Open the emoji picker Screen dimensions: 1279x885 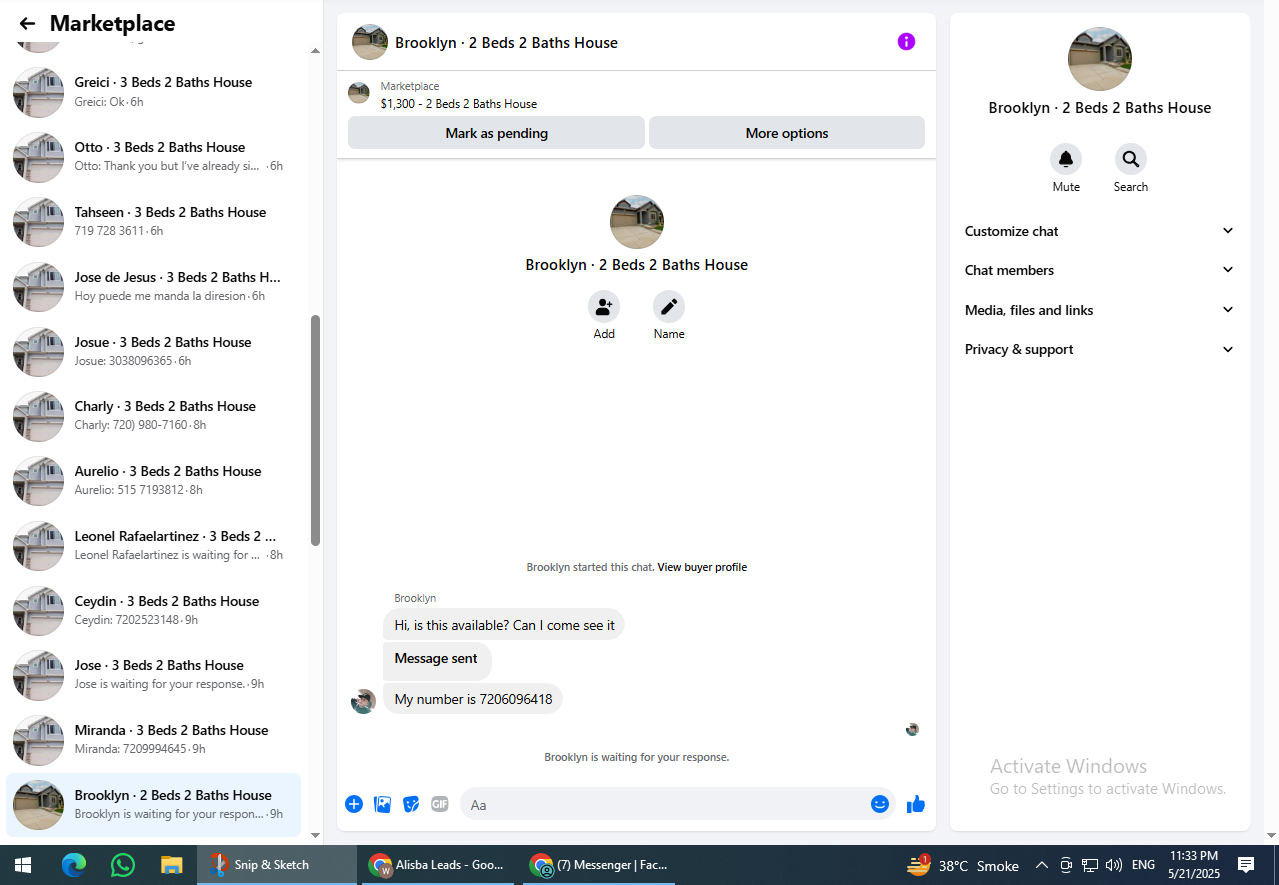tap(880, 804)
